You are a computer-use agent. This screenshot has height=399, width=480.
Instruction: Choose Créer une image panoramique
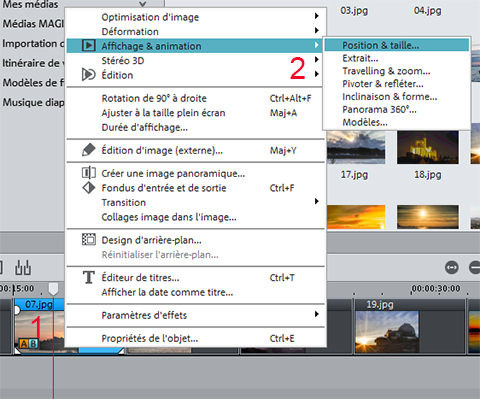(196, 173)
